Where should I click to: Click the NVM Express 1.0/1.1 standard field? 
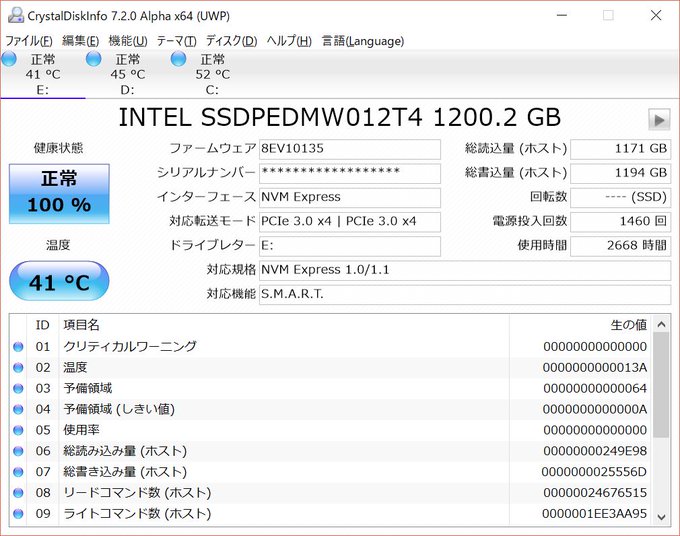tap(465, 270)
